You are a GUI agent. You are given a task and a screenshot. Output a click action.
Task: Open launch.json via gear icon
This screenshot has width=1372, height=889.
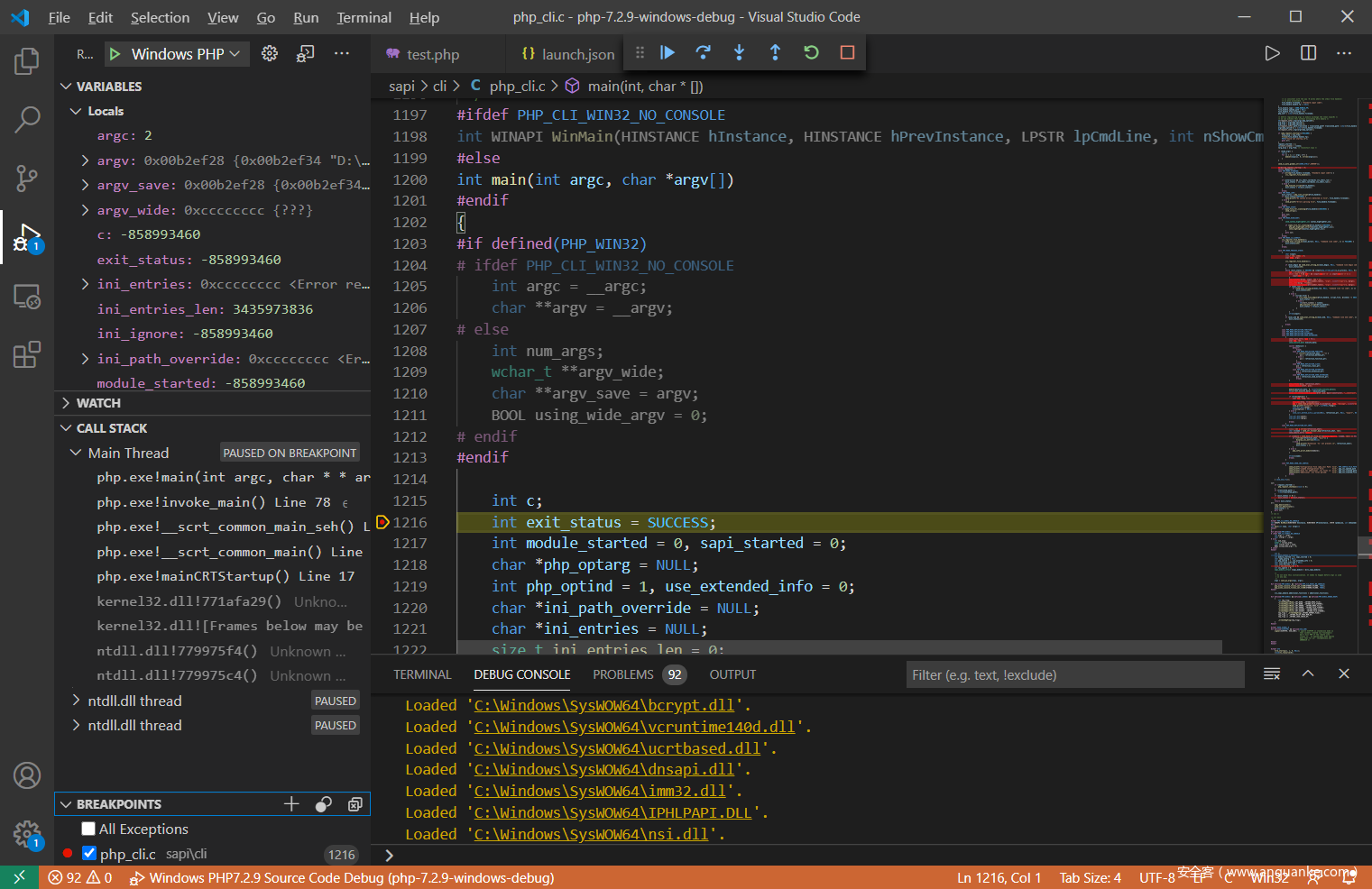click(270, 54)
